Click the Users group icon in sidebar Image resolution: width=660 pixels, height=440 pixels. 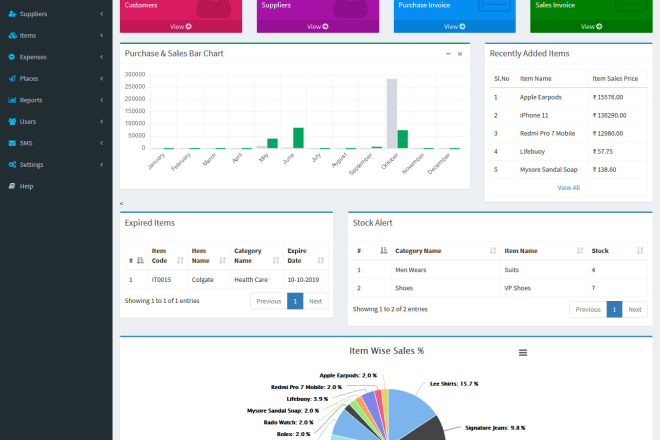[x=12, y=121]
